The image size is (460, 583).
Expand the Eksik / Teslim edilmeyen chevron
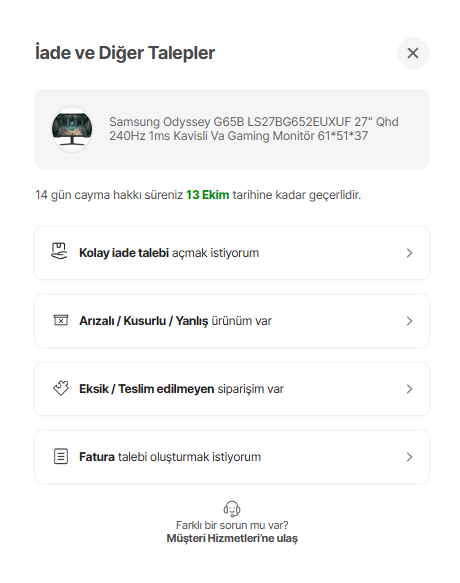point(409,389)
